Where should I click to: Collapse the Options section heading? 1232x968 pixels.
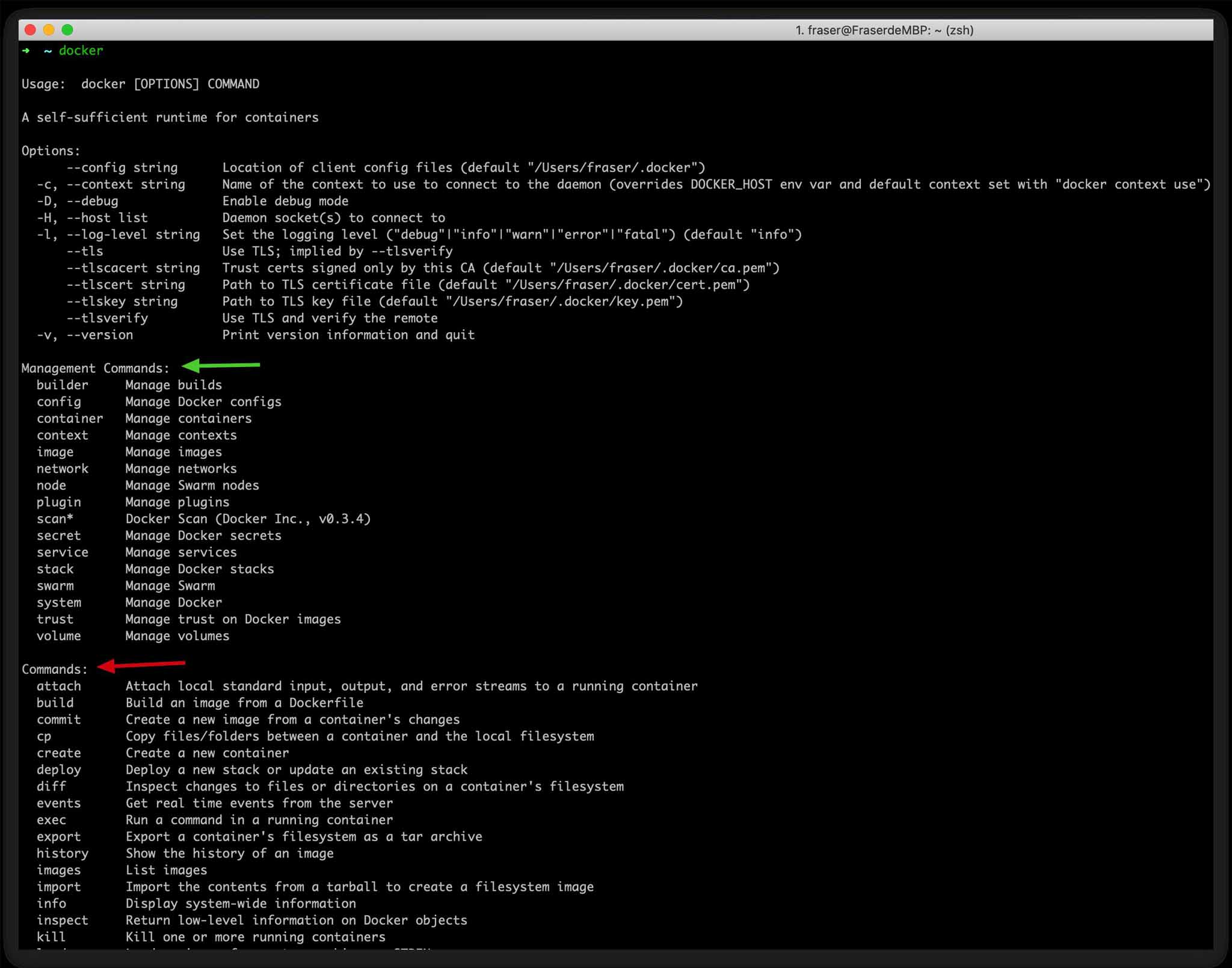tap(51, 150)
